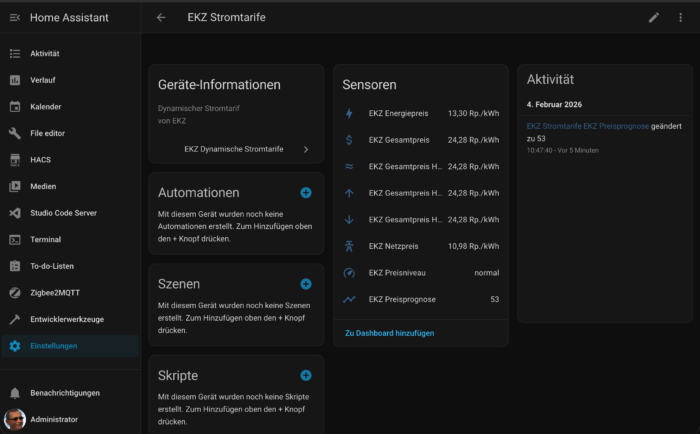The width and height of the screenshot is (700, 434).
Task: Add a new script with plus icon
Action: pos(306,375)
